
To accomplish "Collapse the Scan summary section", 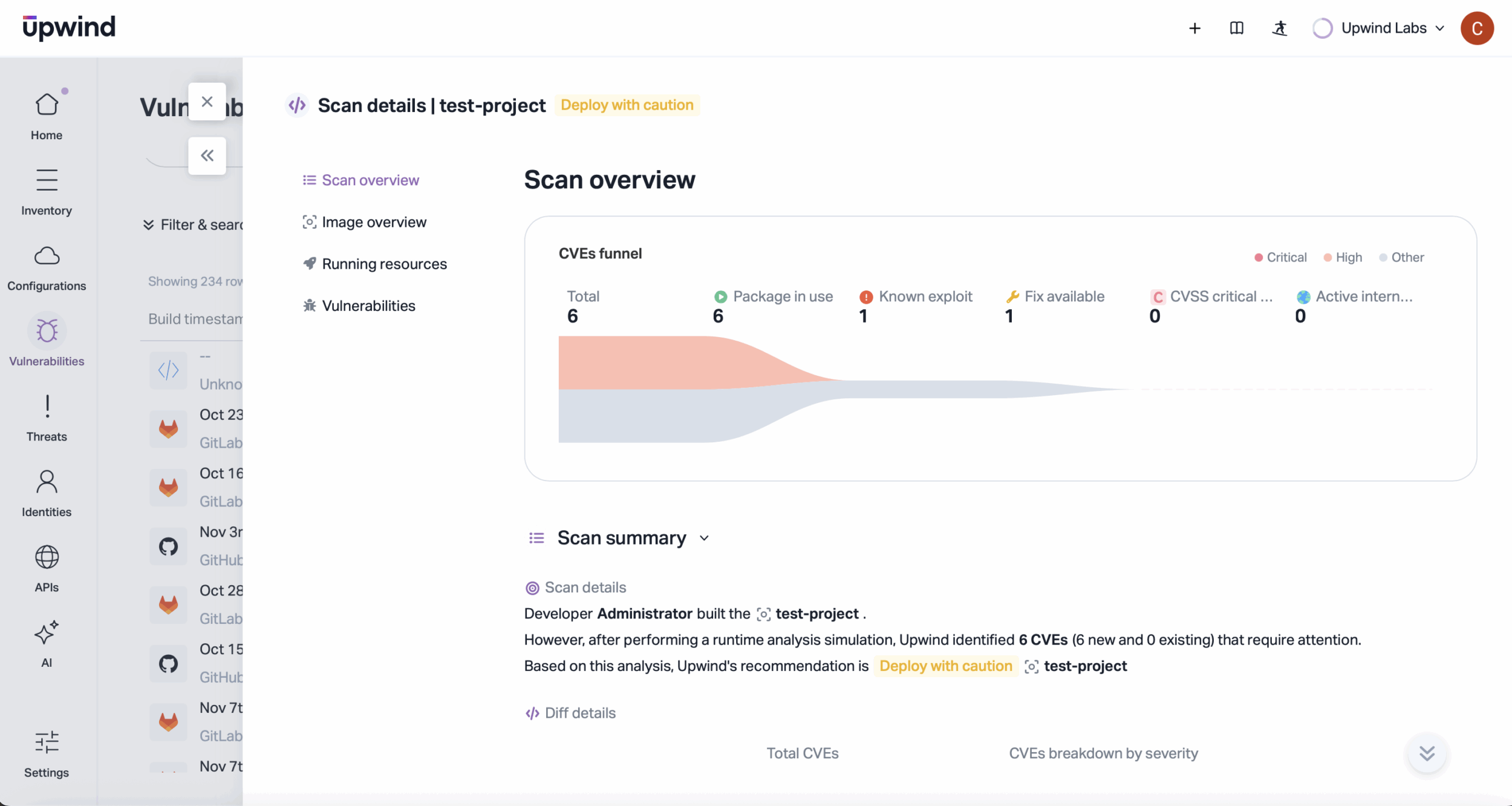I will click(x=704, y=538).
